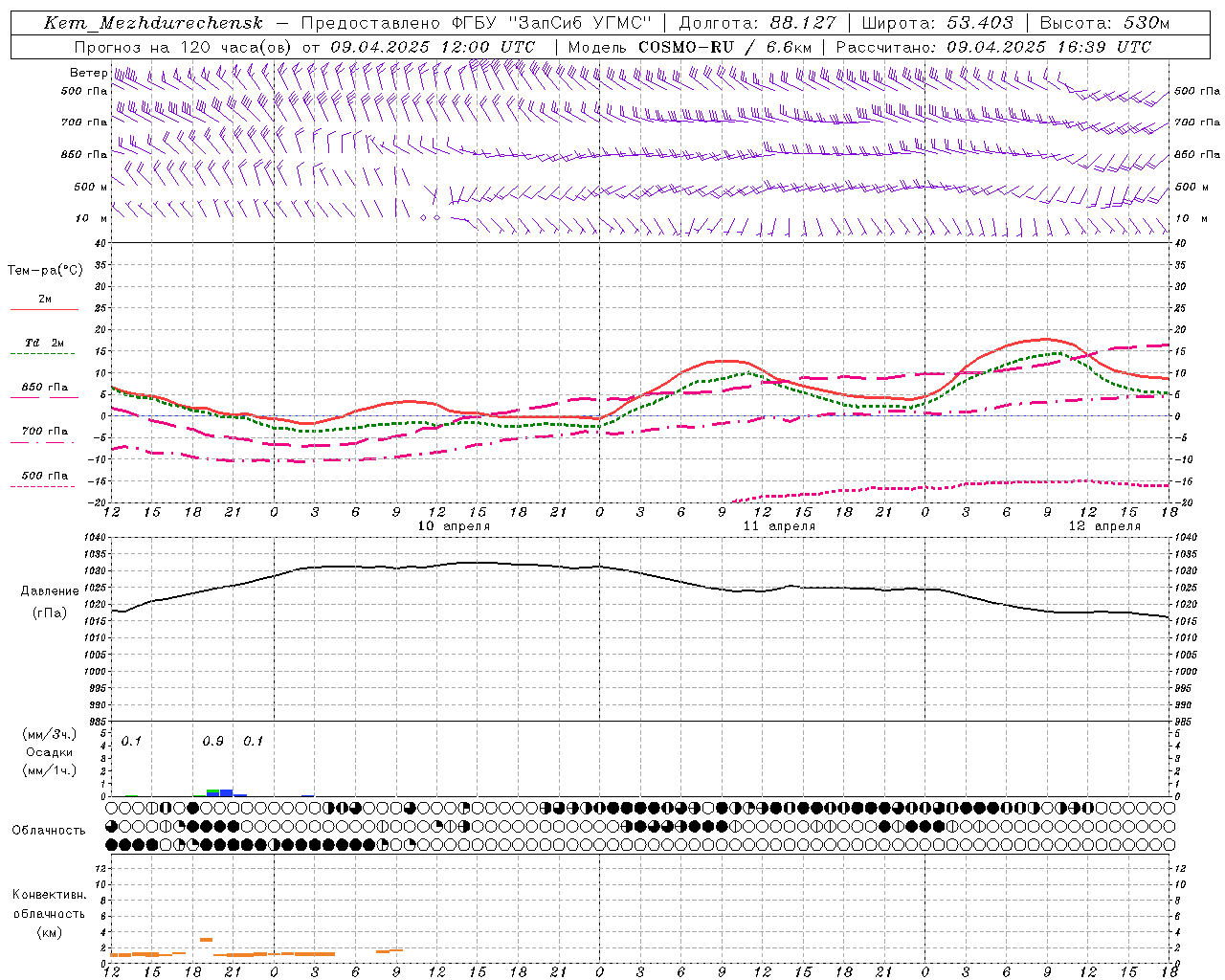
Task: Click the 0.9 precipitation amount value
Action: [x=213, y=741]
